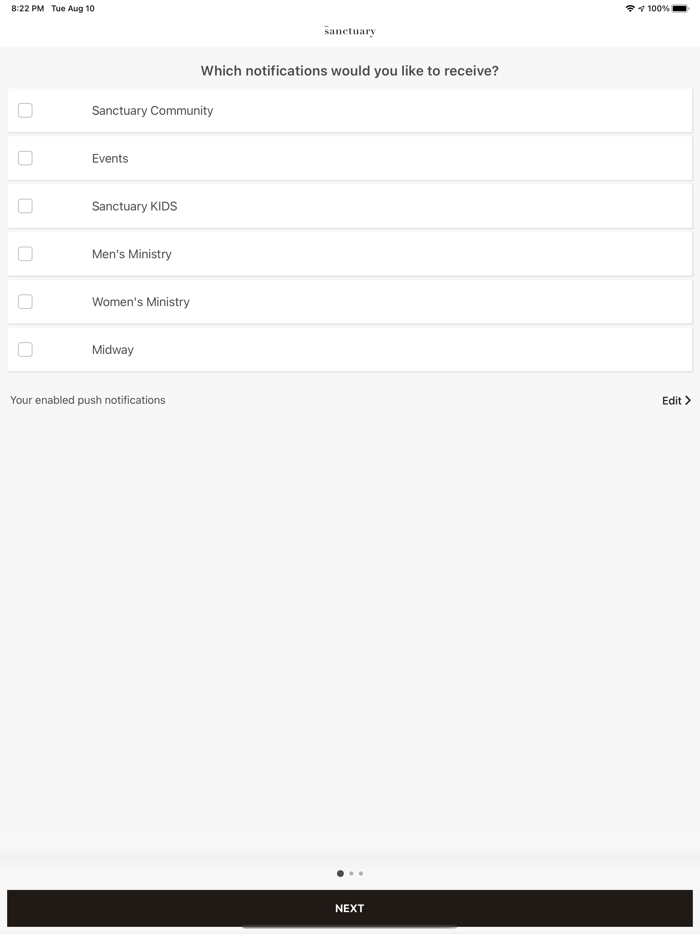
Task: Select the Sanctuary Community row label
Action: point(152,110)
